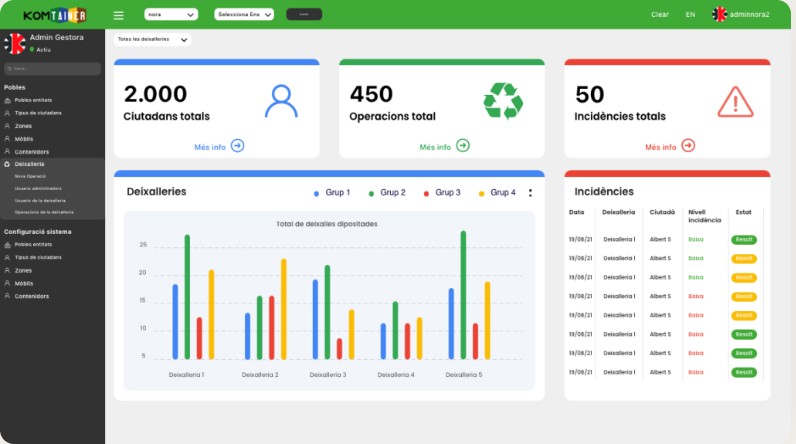
Task: Toggle Grup 2 legend series
Action: 392,193
